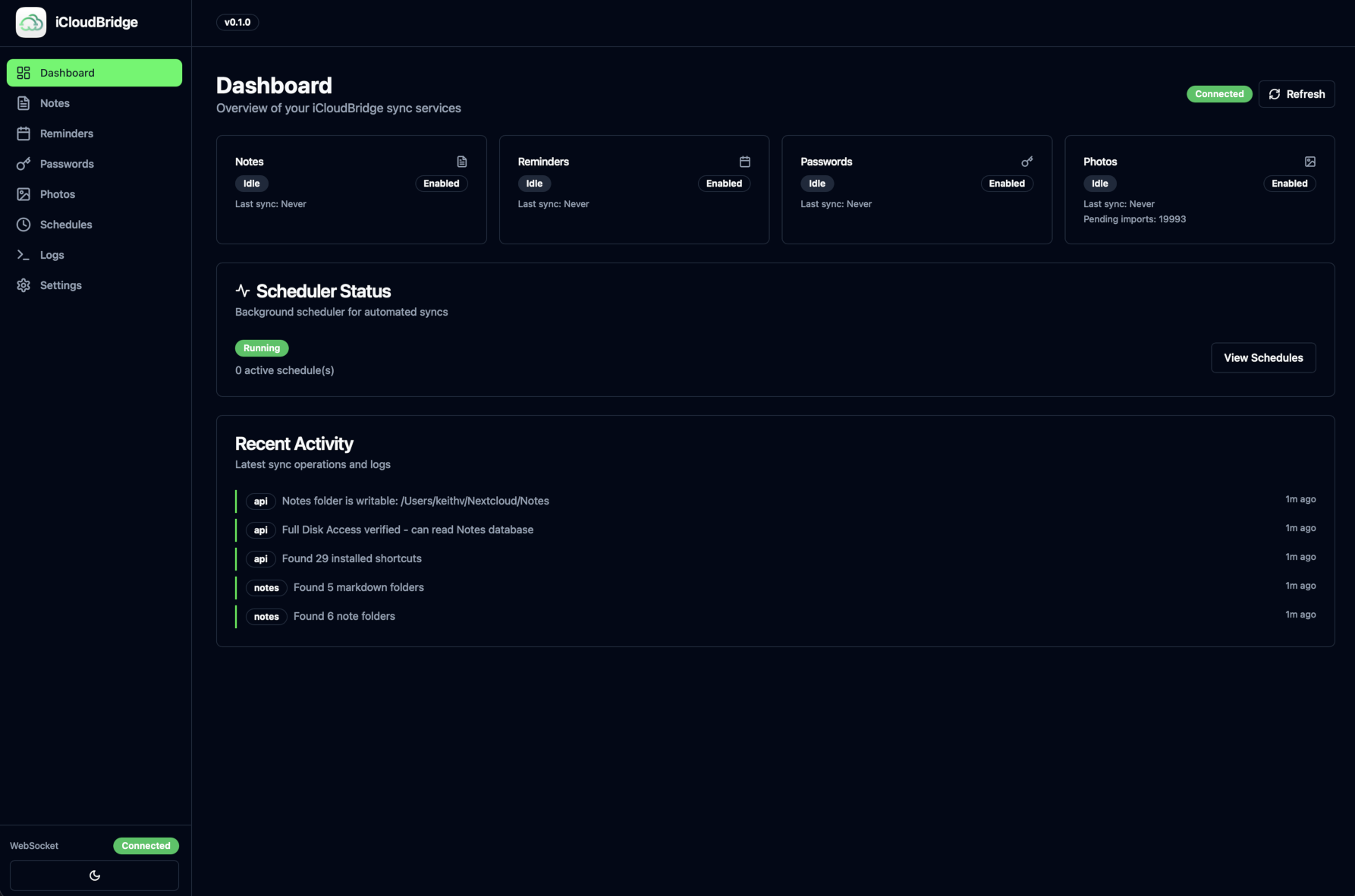Screen dimensions: 1355x896
Task: Select the Settings menu item
Action: click(61, 285)
